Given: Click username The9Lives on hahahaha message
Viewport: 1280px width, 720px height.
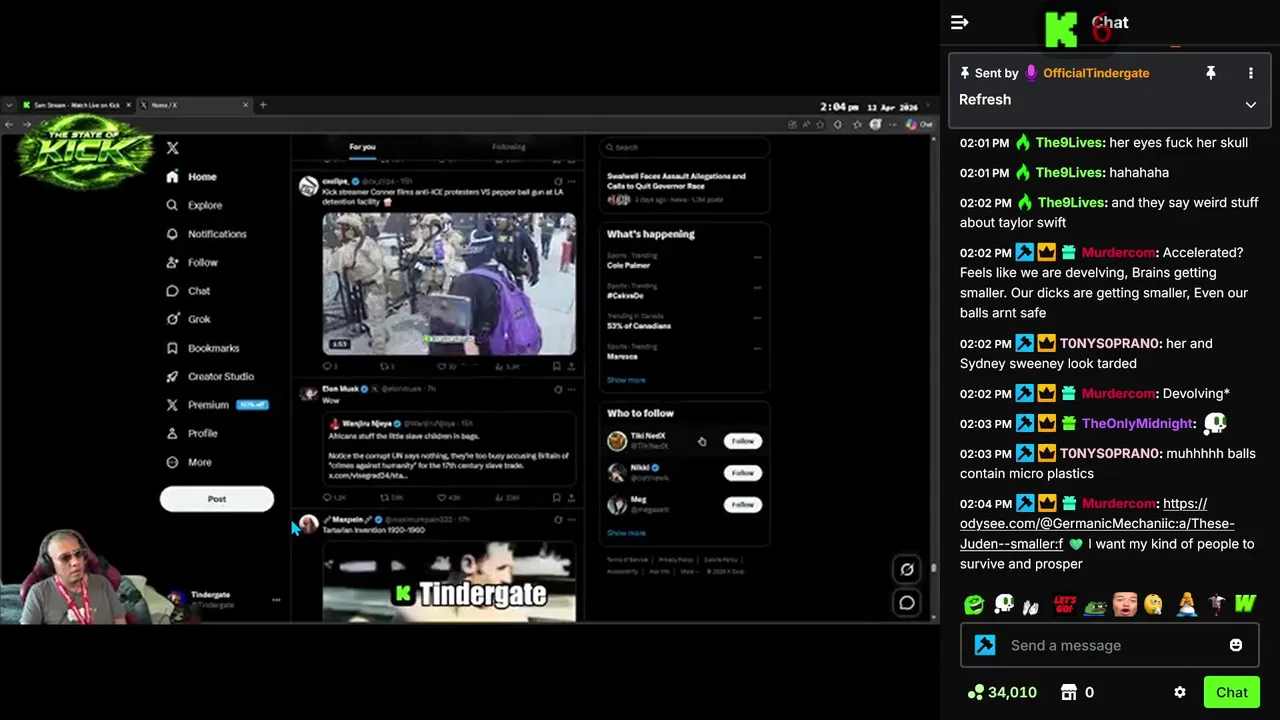Looking at the screenshot, I should tap(1068, 172).
